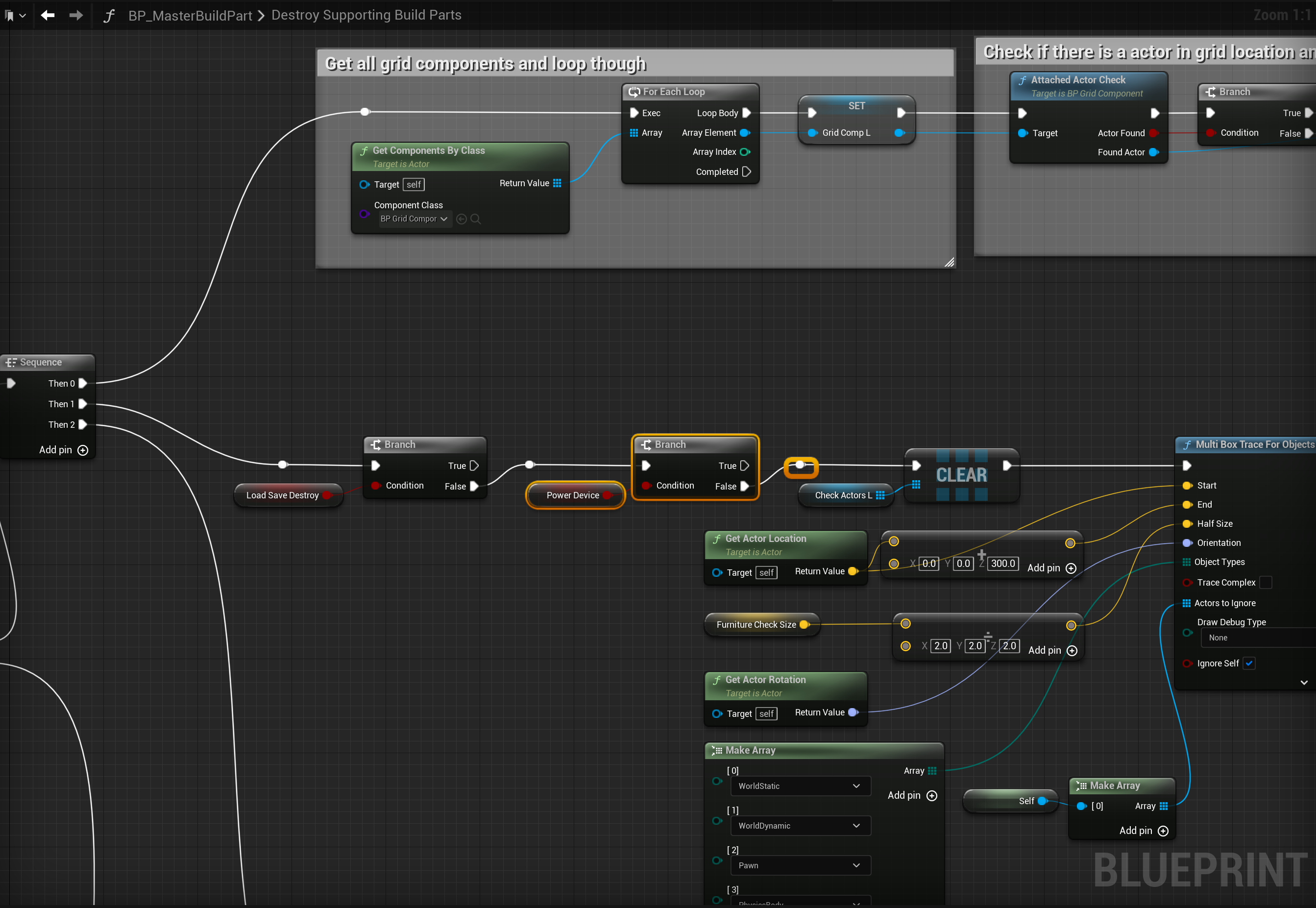Image resolution: width=1316 pixels, height=908 pixels.
Task: Click the resize handle of the grid components comment
Action: (949, 262)
